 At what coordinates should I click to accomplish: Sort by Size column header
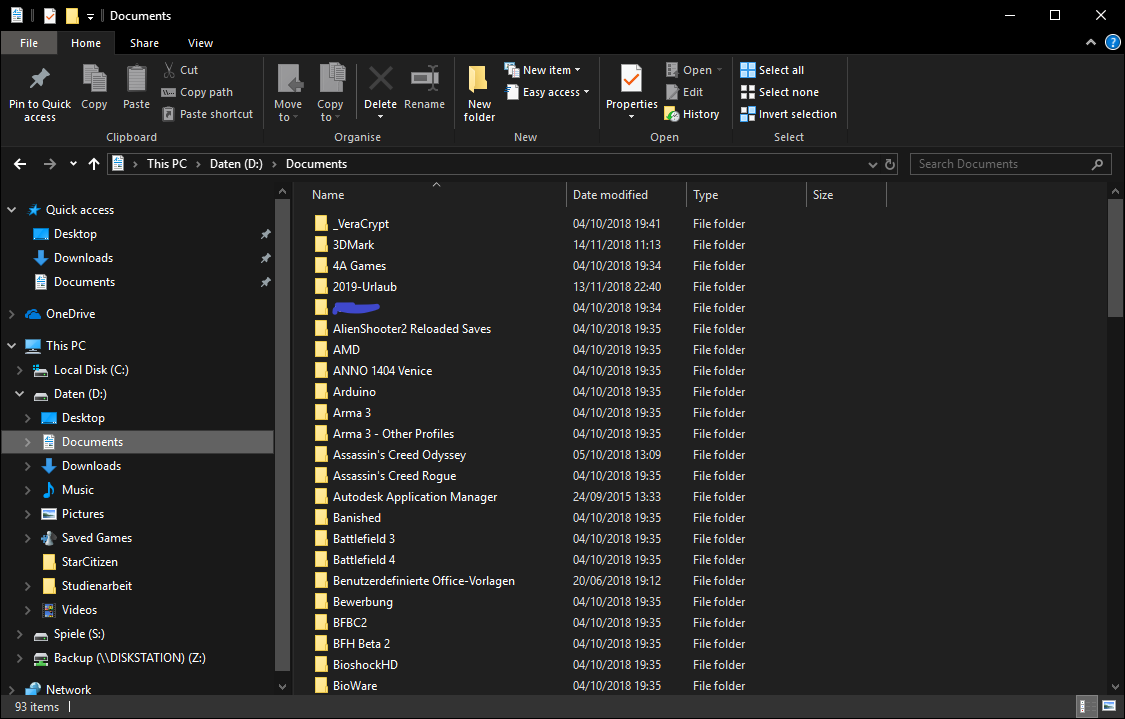[x=847, y=195]
